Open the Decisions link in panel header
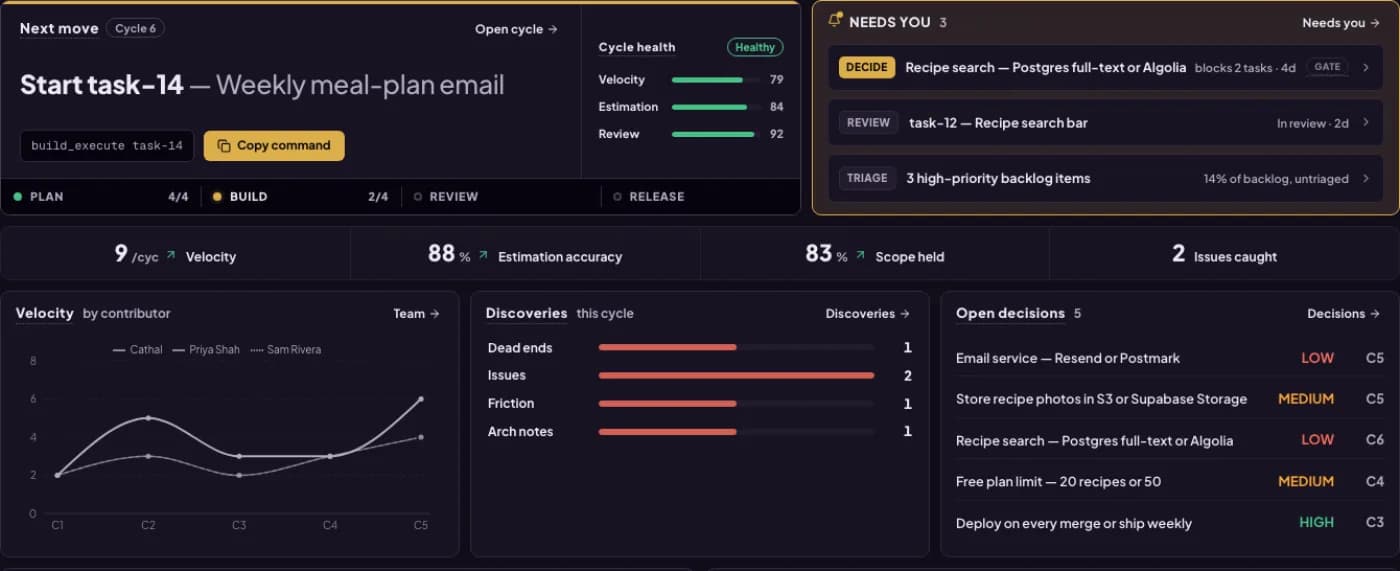This screenshot has height=571, width=1400. coord(1344,314)
